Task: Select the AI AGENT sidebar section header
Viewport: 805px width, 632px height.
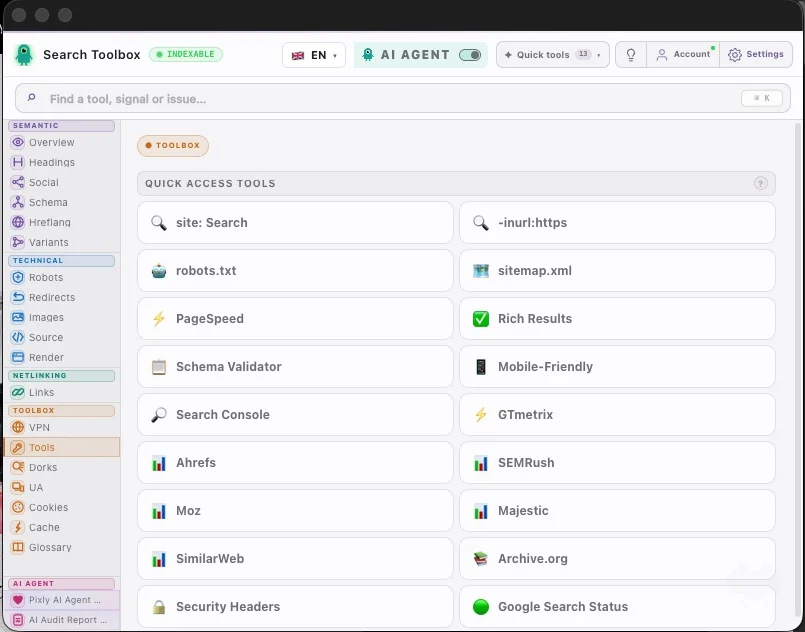Action: 62,583
